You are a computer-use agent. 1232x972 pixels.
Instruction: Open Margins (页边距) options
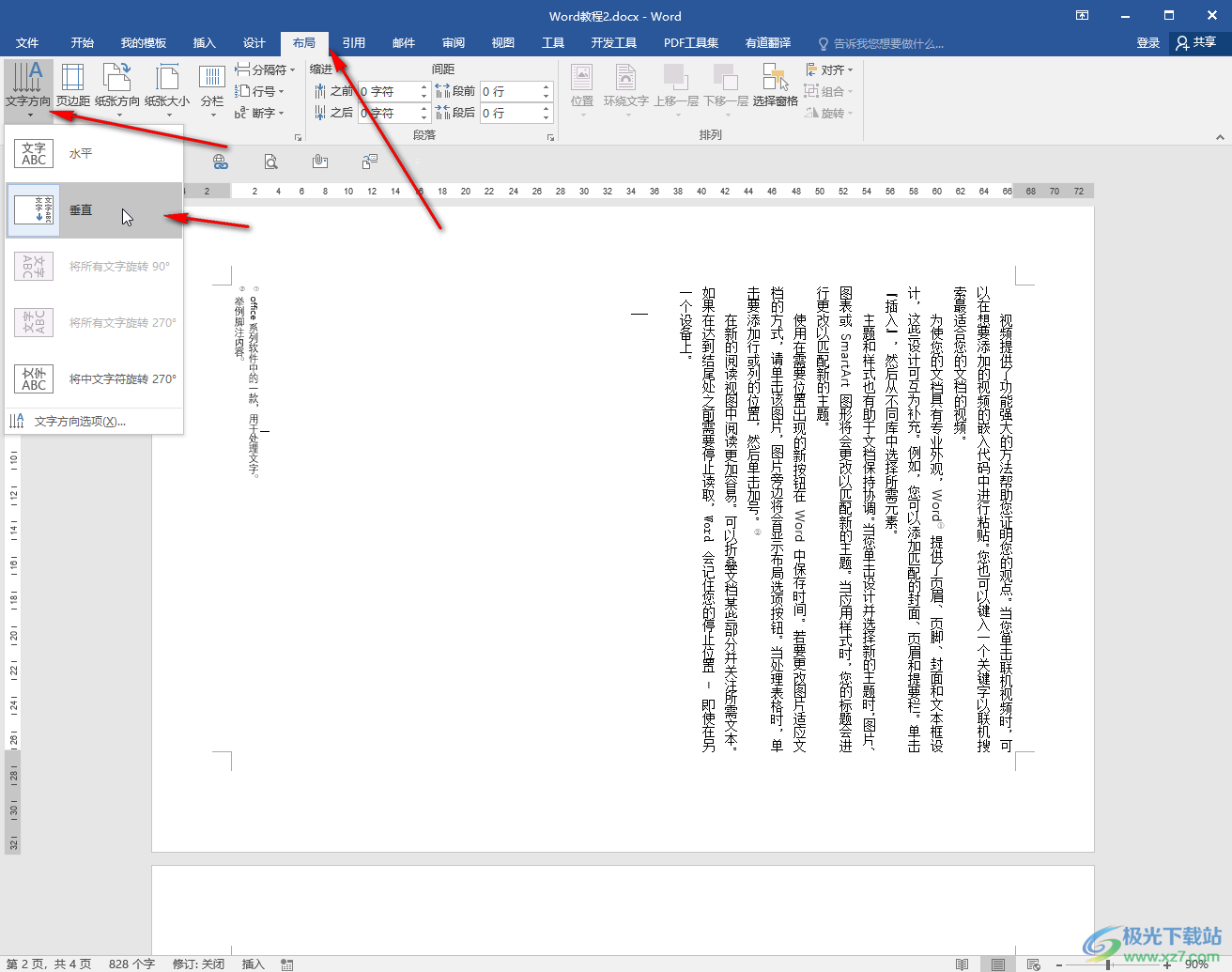tap(72, 90)
